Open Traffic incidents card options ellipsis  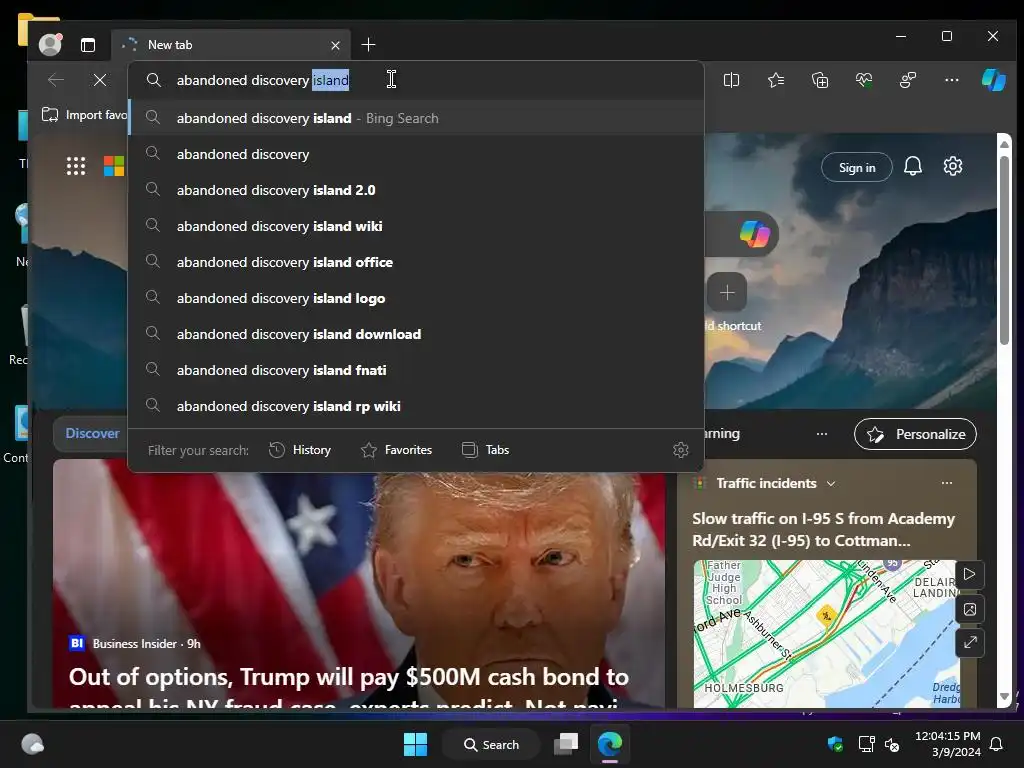(946, 483)
